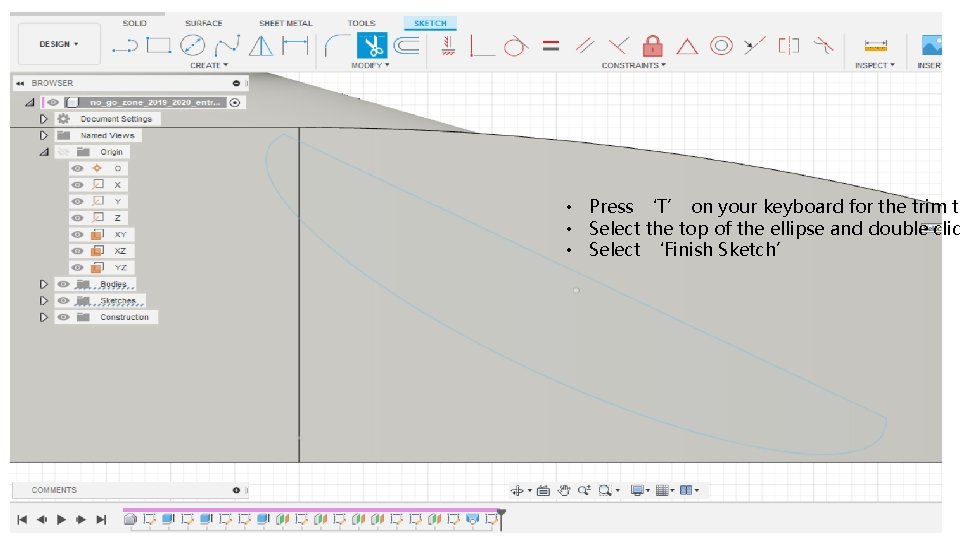Hide the Z axis
Viewport: 960px width, 540px height.
[77, 218]
